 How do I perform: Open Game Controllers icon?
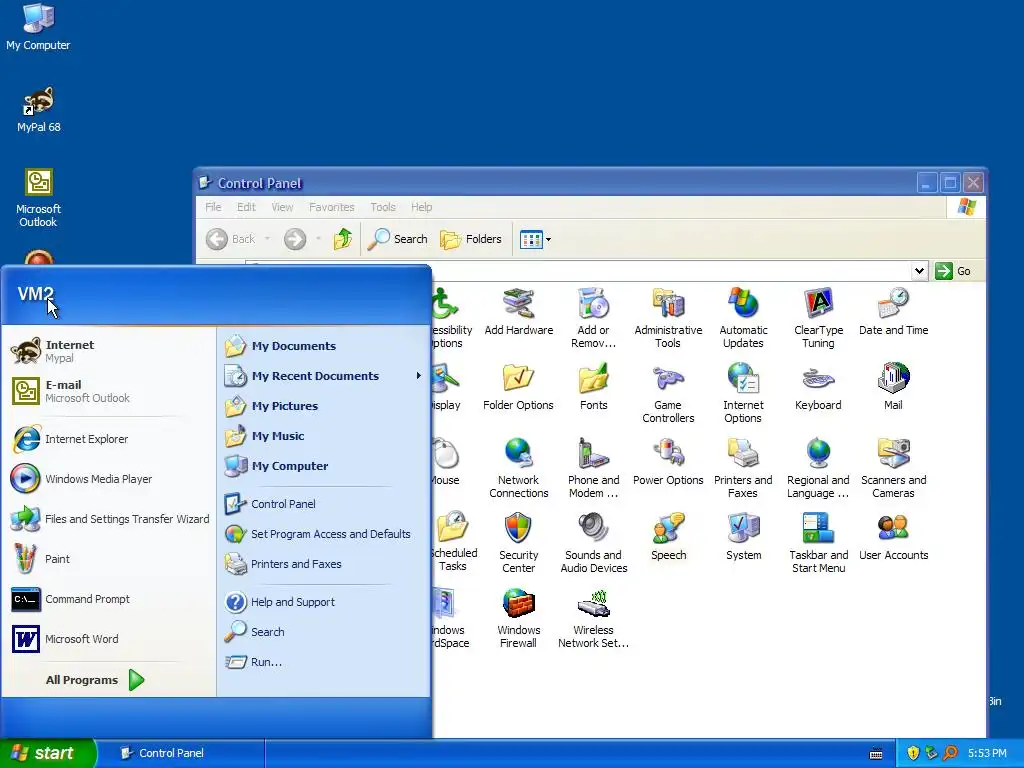point(668,394)
